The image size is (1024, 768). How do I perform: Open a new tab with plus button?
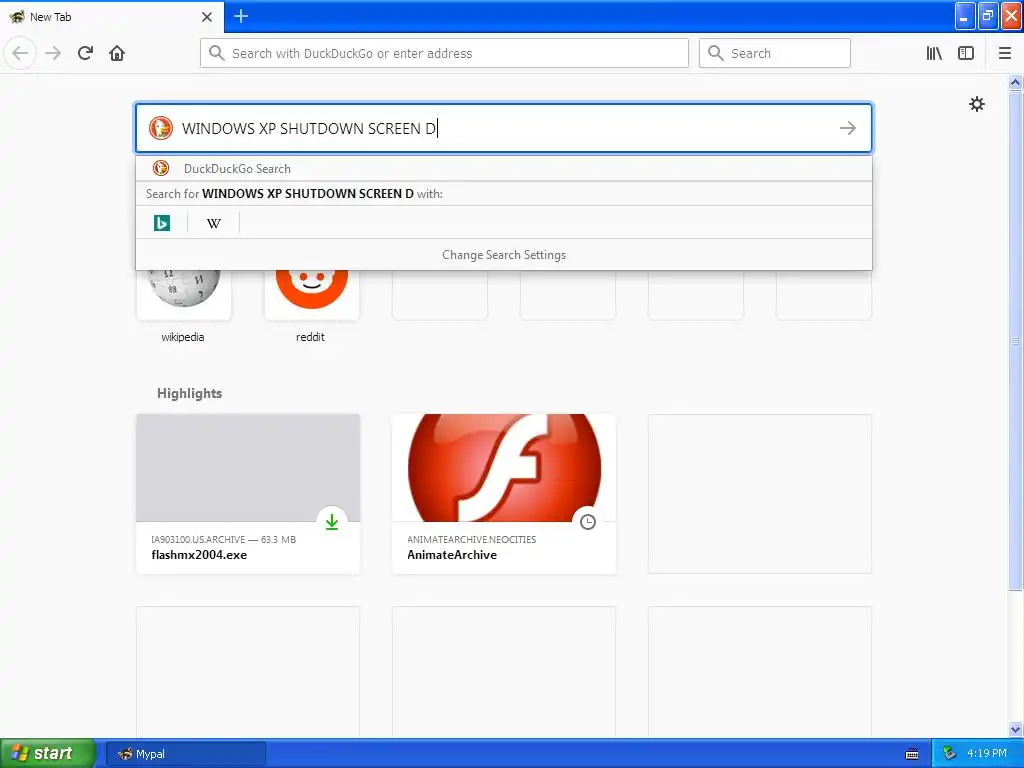(241, 16)
